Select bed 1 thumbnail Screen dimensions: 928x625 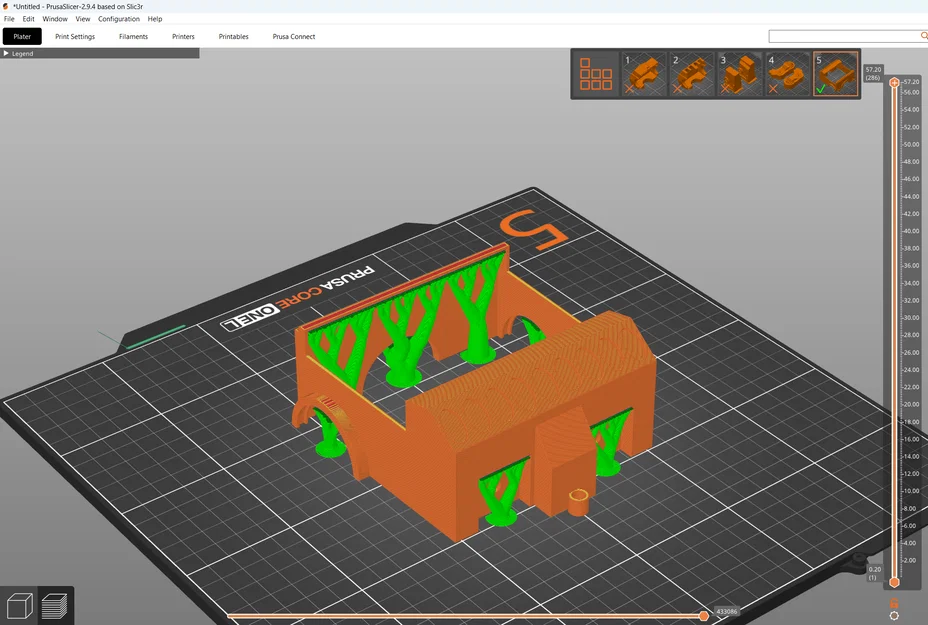tap(644, 73)
